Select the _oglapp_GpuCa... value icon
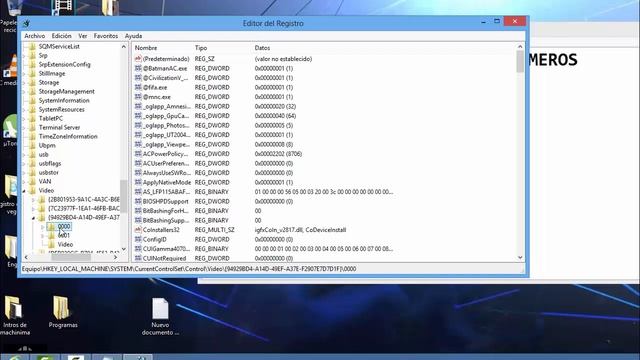The height and width of the screenshot is (360, 640). (138, 116)
